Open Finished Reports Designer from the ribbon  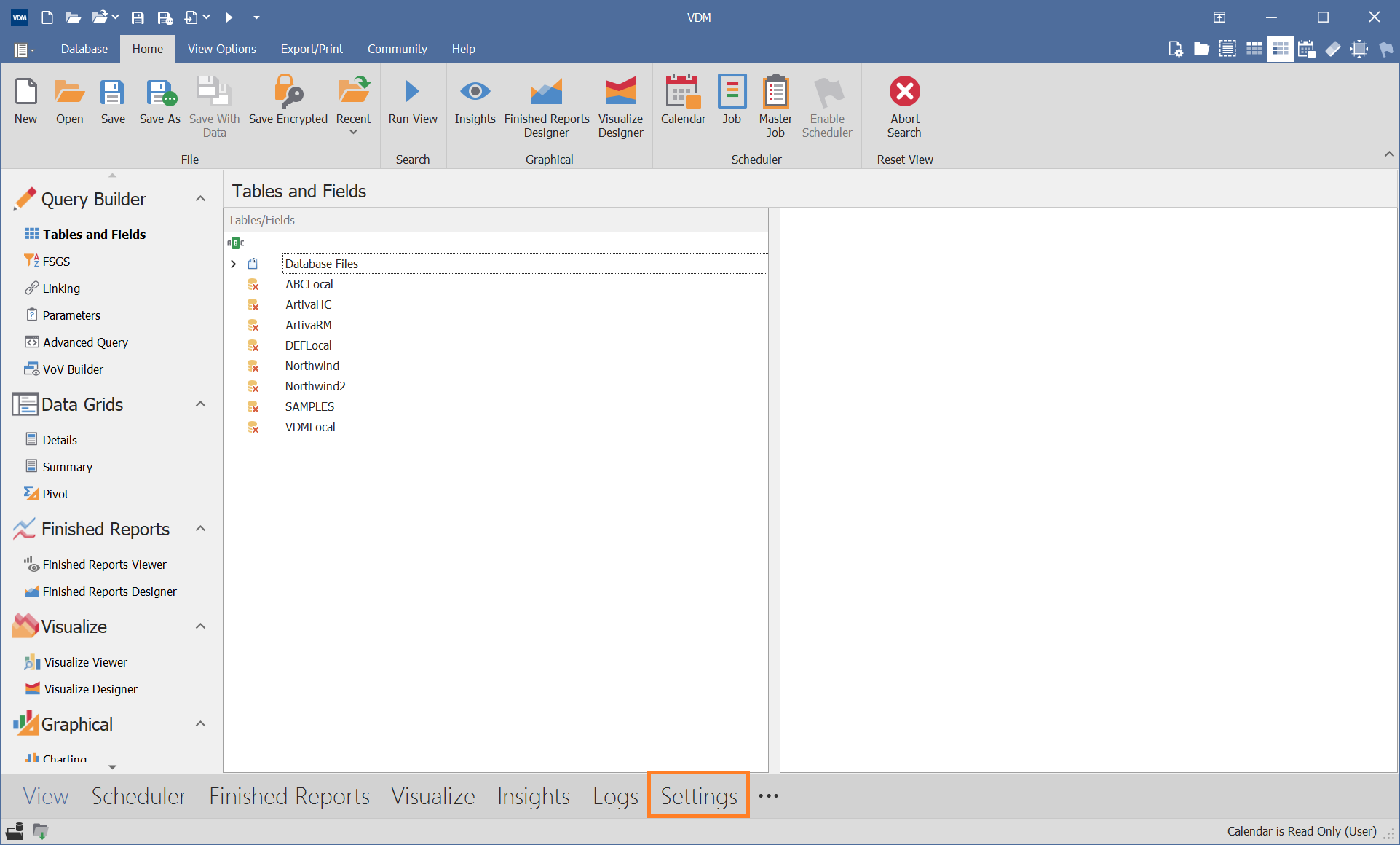[547, 106]
